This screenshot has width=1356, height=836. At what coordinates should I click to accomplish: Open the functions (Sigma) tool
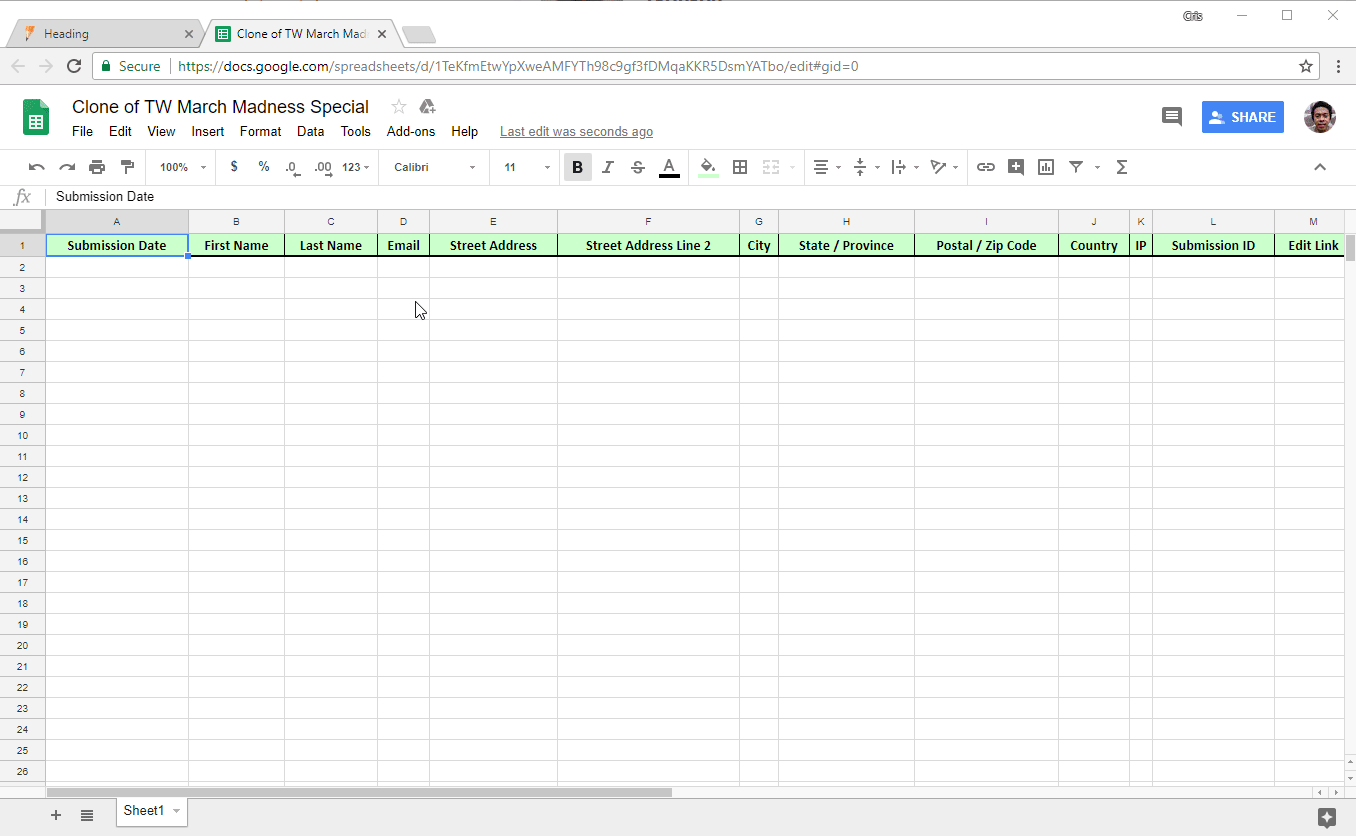[1121, 167]
